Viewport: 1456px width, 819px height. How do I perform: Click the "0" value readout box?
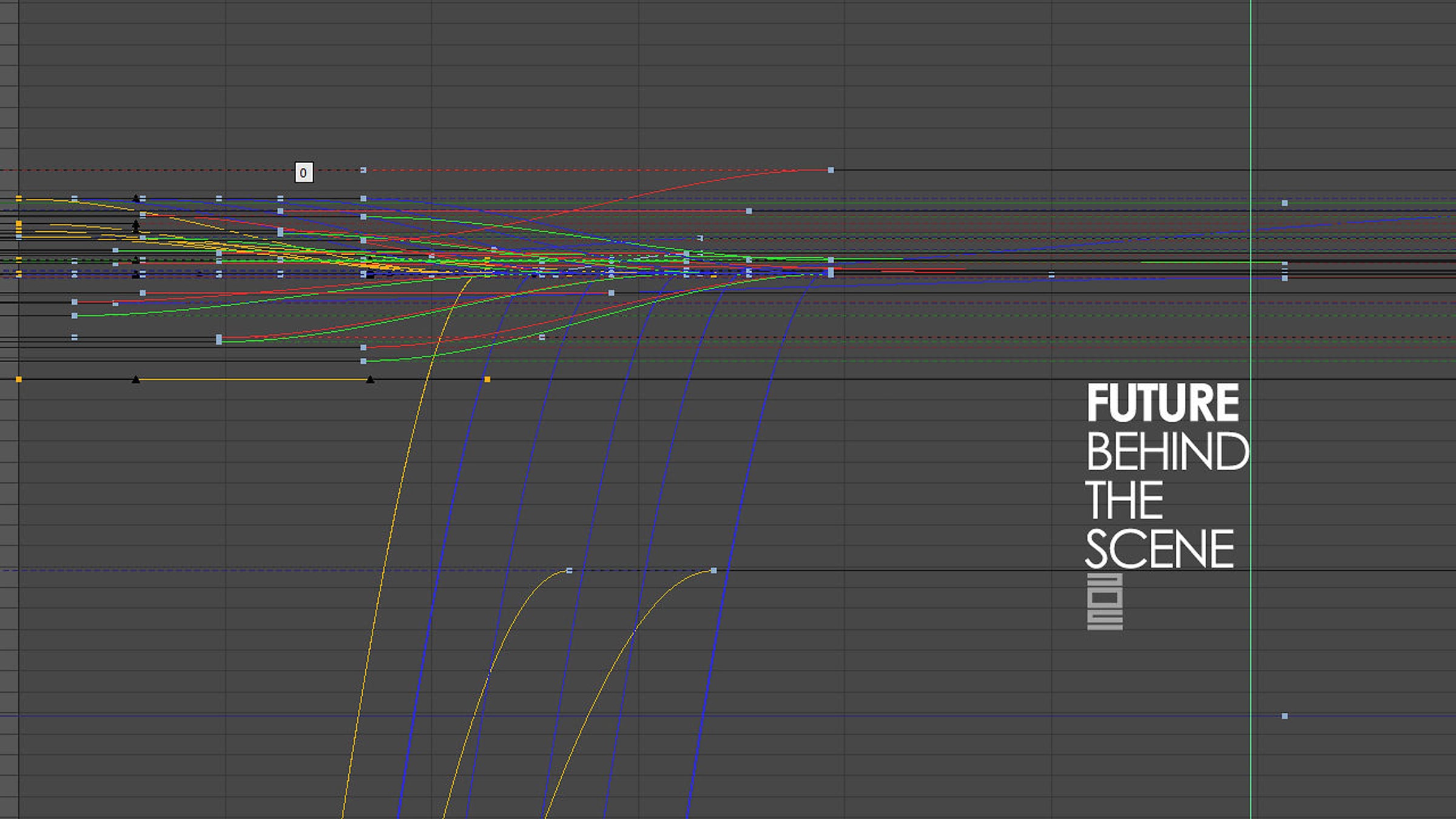(303, 173)
